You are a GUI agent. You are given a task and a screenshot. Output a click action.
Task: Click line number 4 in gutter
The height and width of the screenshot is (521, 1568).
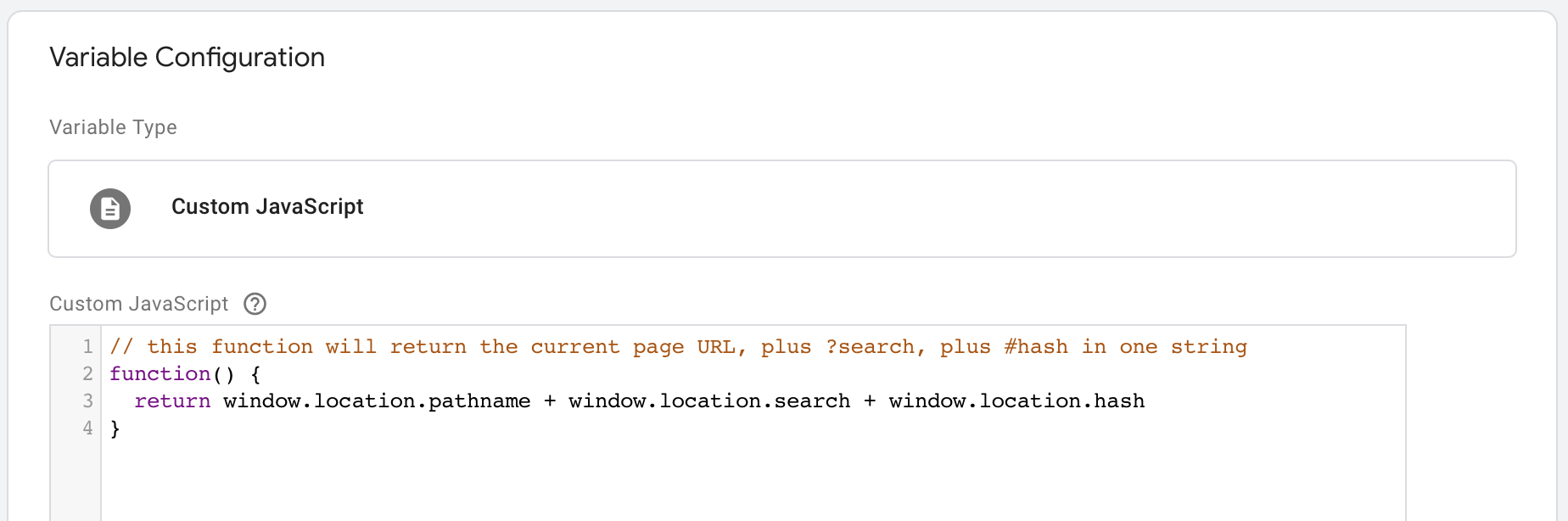(x=87, y=429)
